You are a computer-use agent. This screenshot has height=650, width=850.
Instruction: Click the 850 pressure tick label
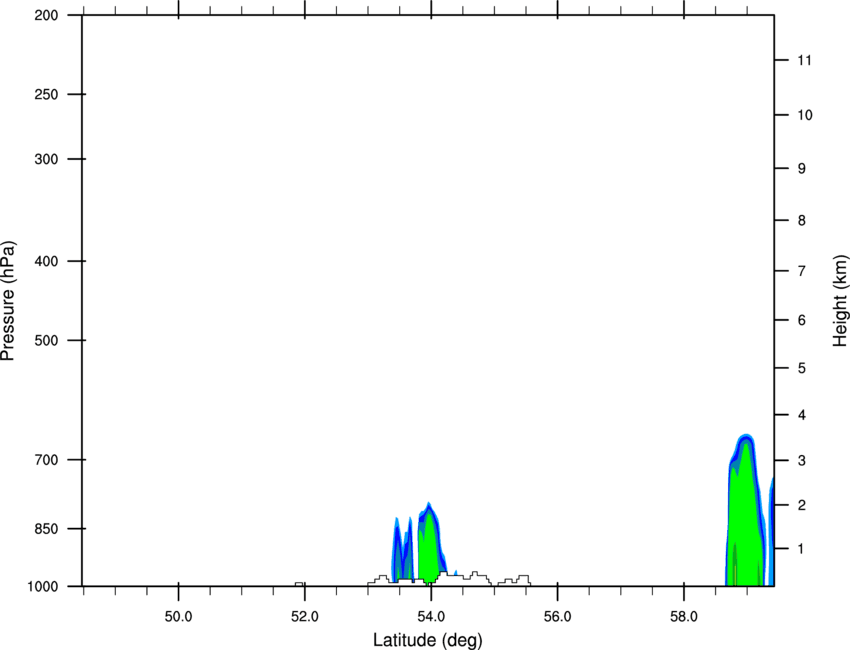(x=46, y=529)
